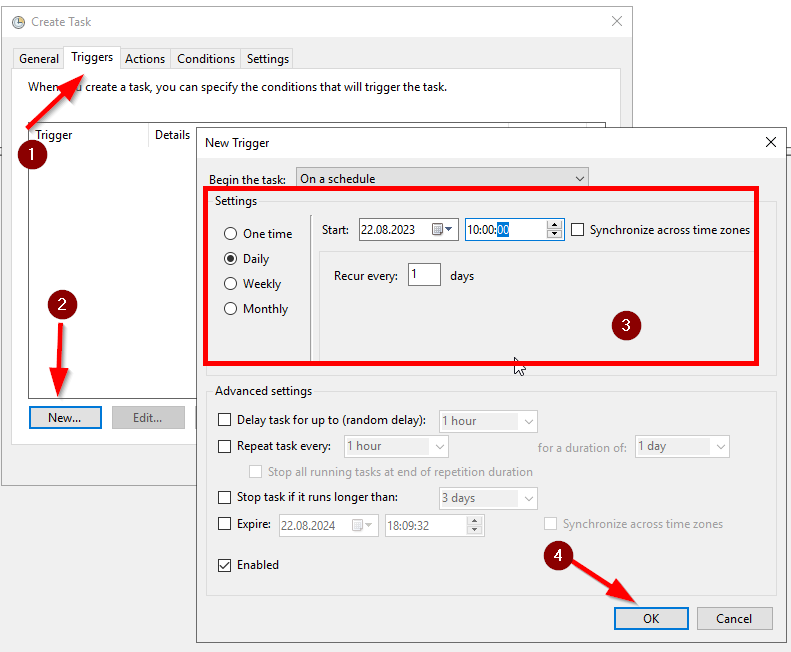Increase start time with spinner up arrow
The height and width of the screenshot is (652, 791).
tap(555, 225)
